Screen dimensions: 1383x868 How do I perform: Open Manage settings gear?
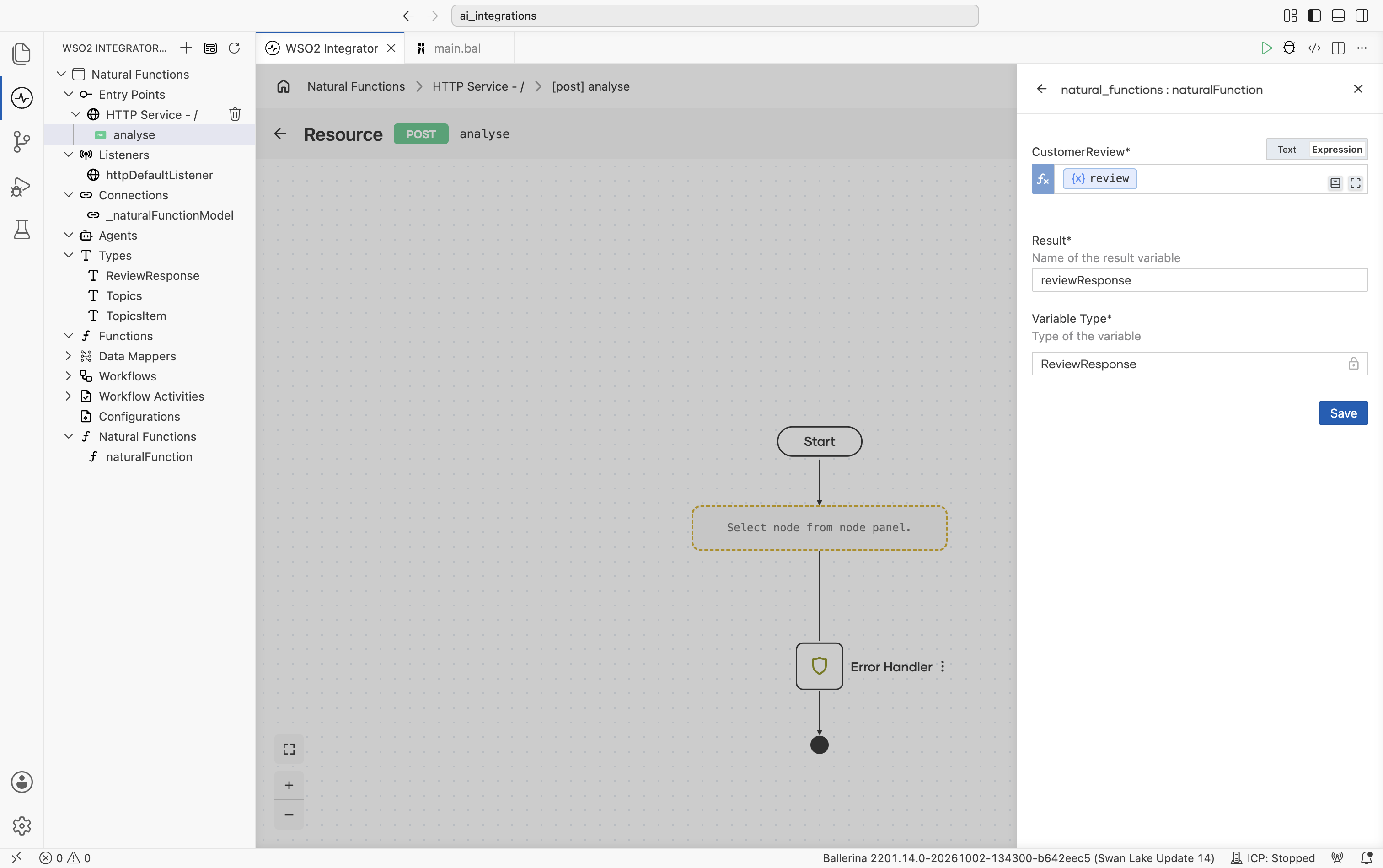point(22,825)
